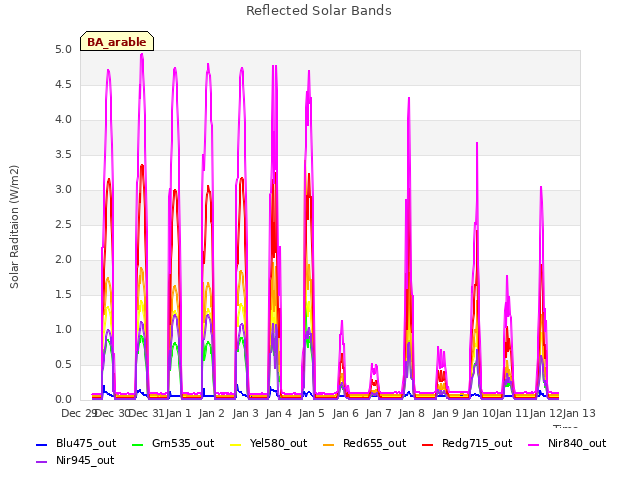Screen dimensions: 640x480
Task: Click the Jan 5 x-axis tick label
Action: pyautogui.click(x=312, y=413)
